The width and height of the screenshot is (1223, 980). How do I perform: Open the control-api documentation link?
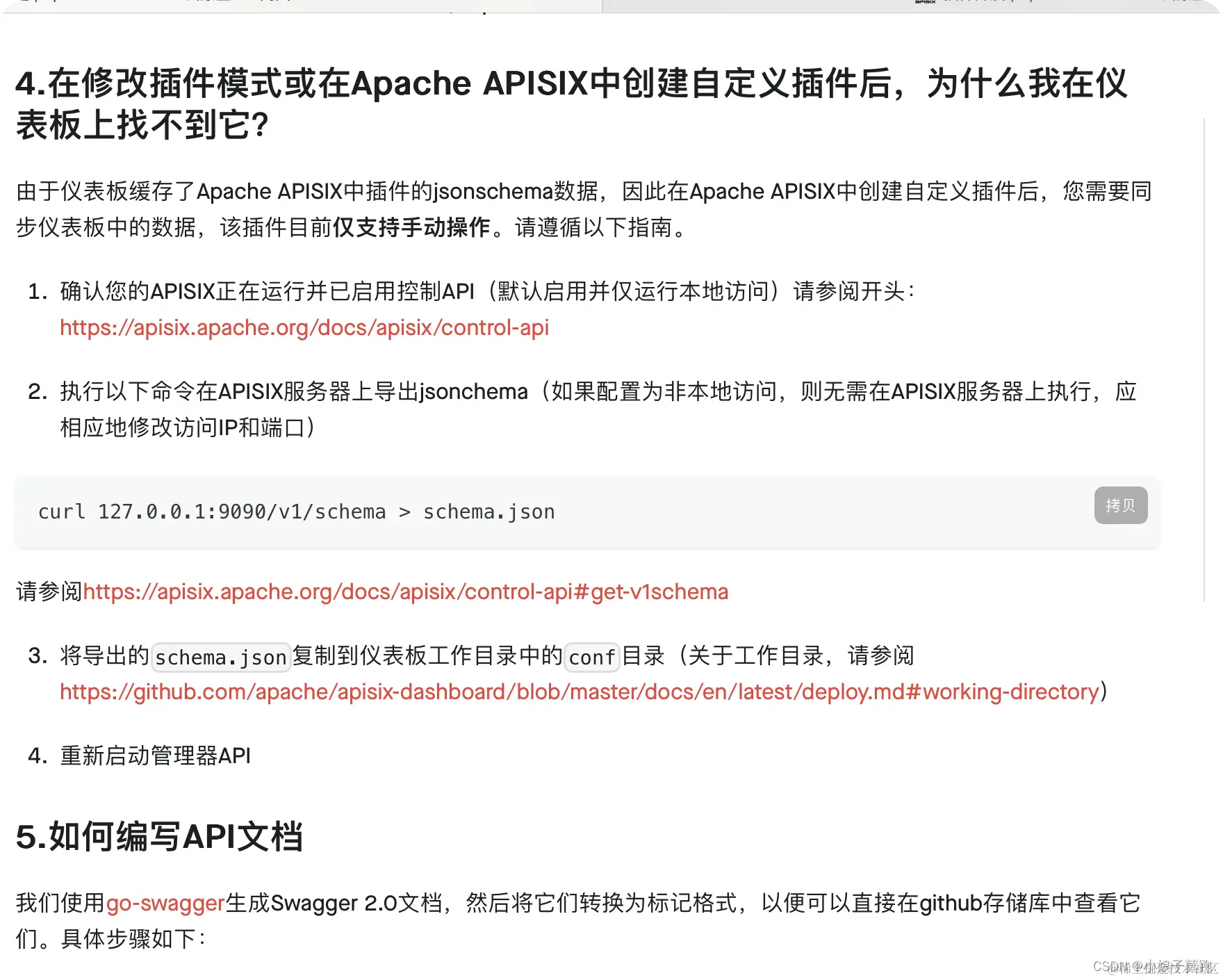click(x=304, y=327)
